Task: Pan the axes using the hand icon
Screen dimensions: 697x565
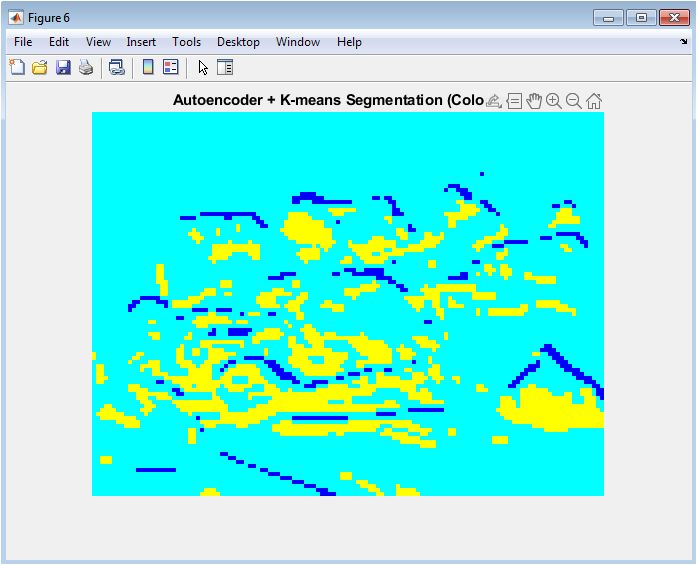Action: [x=534, y=101]
